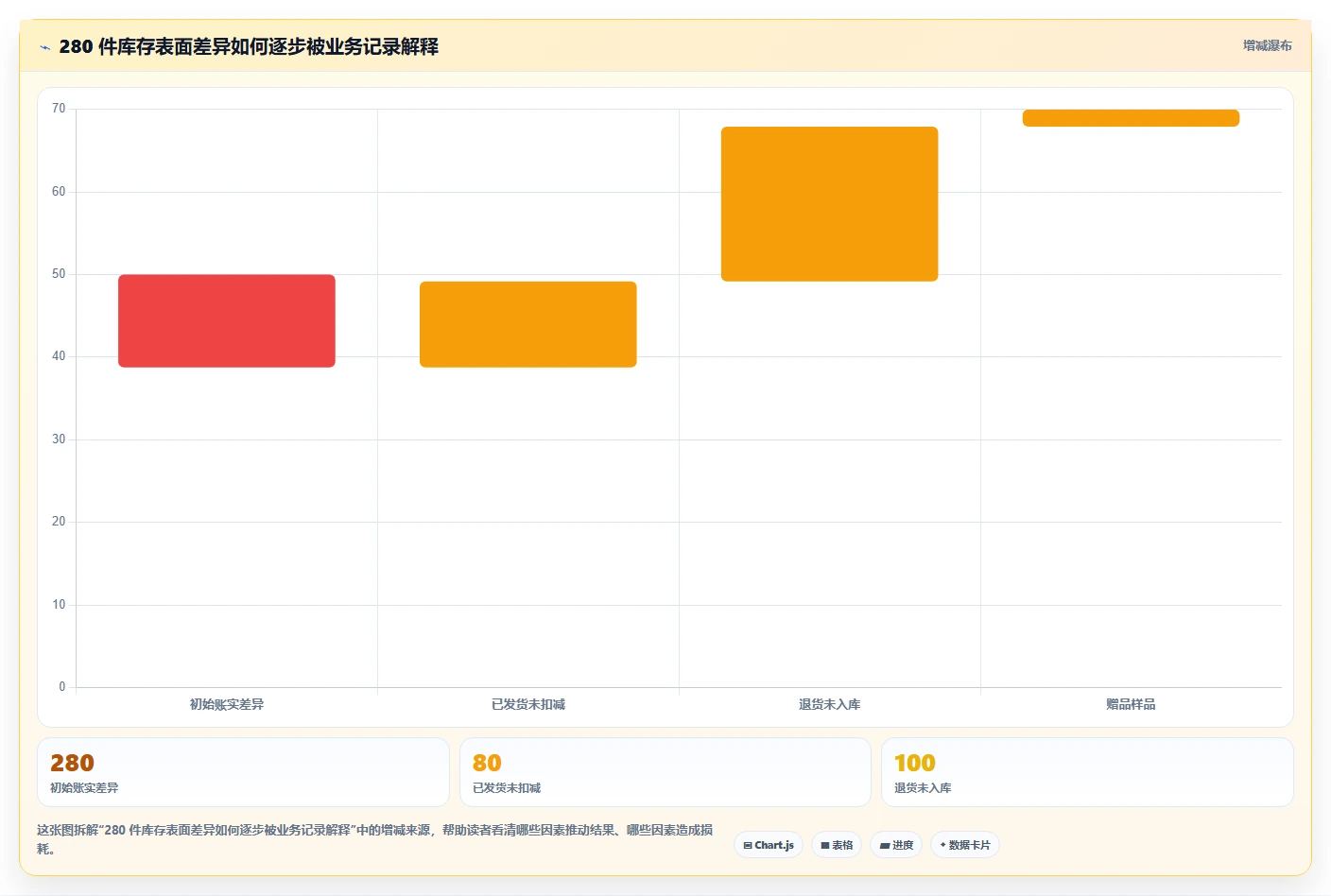
Task: Click the y-axis value 30
Action: (x=59, y=439)
